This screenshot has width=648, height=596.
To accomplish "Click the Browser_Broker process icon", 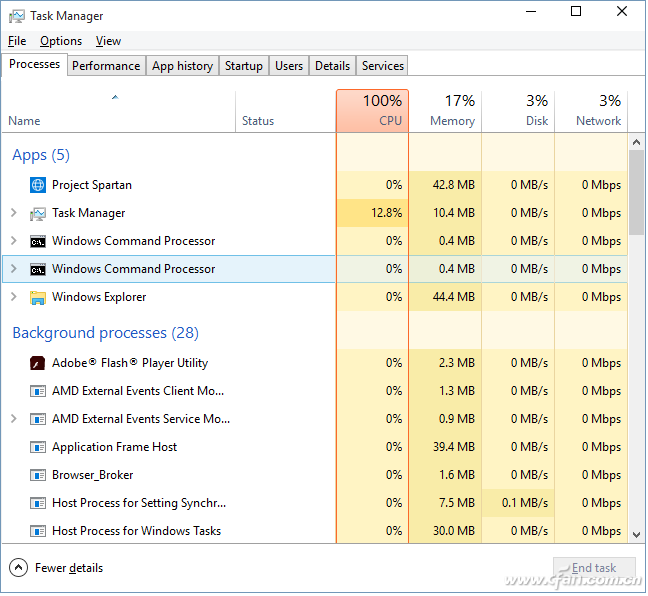I will tap(38, 476).
